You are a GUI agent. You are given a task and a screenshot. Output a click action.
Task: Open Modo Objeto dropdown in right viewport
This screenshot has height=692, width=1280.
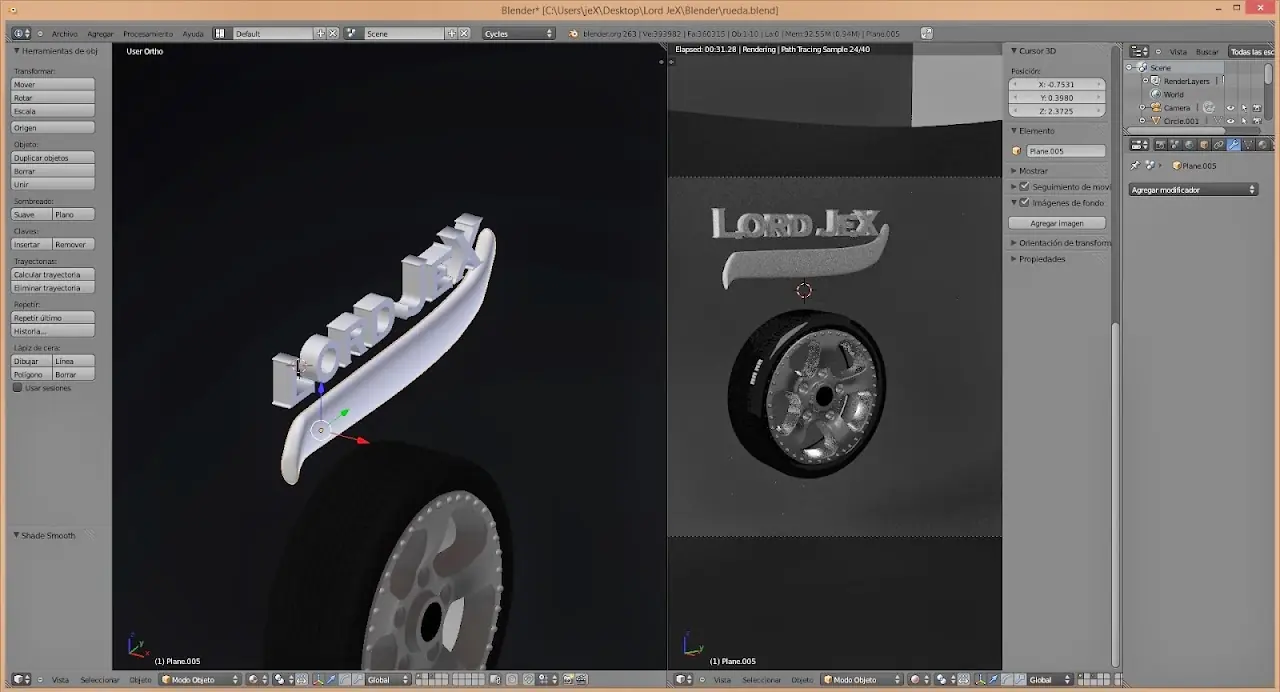pyautogui.click(x=863, y=680)
